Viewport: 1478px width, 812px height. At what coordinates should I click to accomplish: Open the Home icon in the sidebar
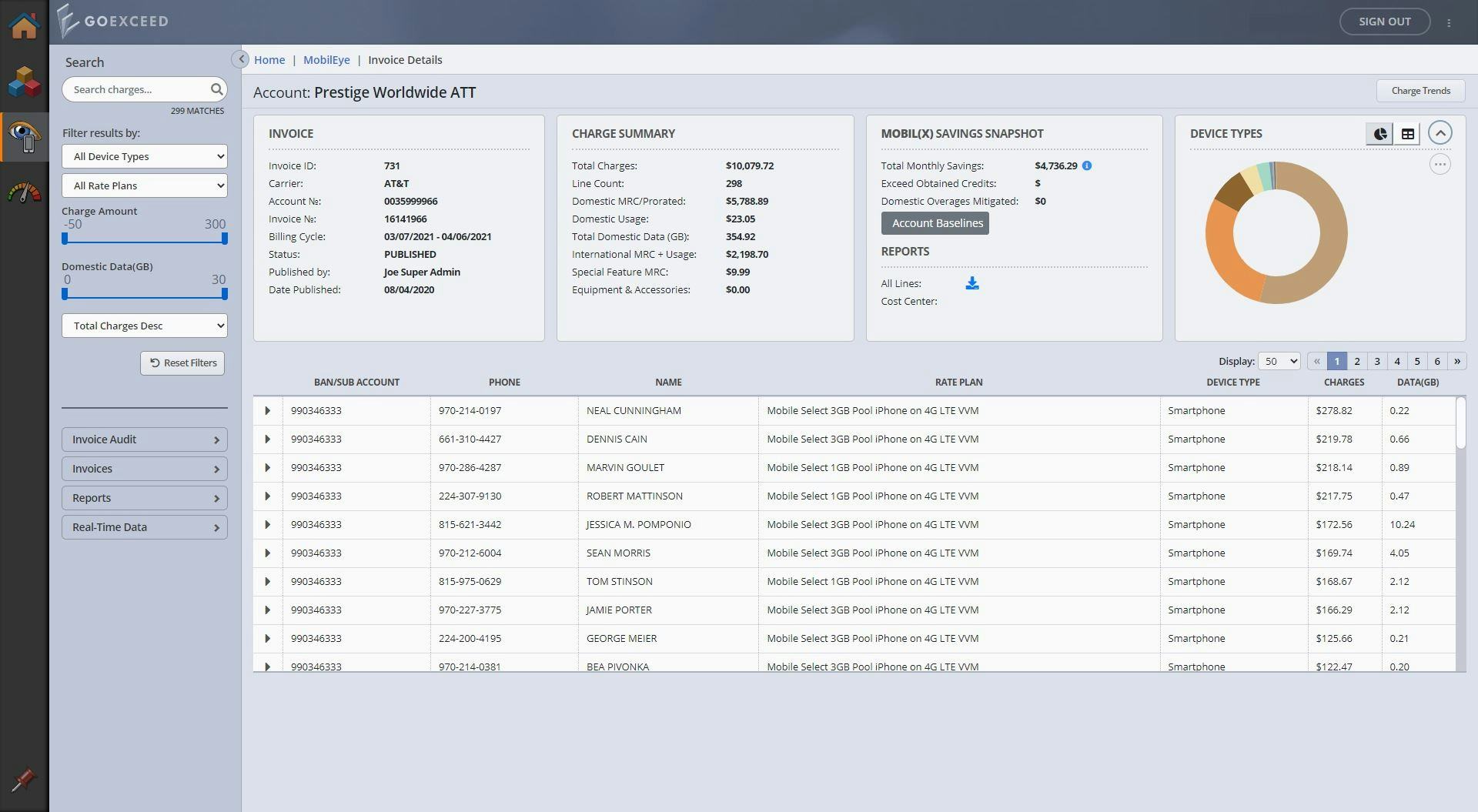click(x=24, y=25)
